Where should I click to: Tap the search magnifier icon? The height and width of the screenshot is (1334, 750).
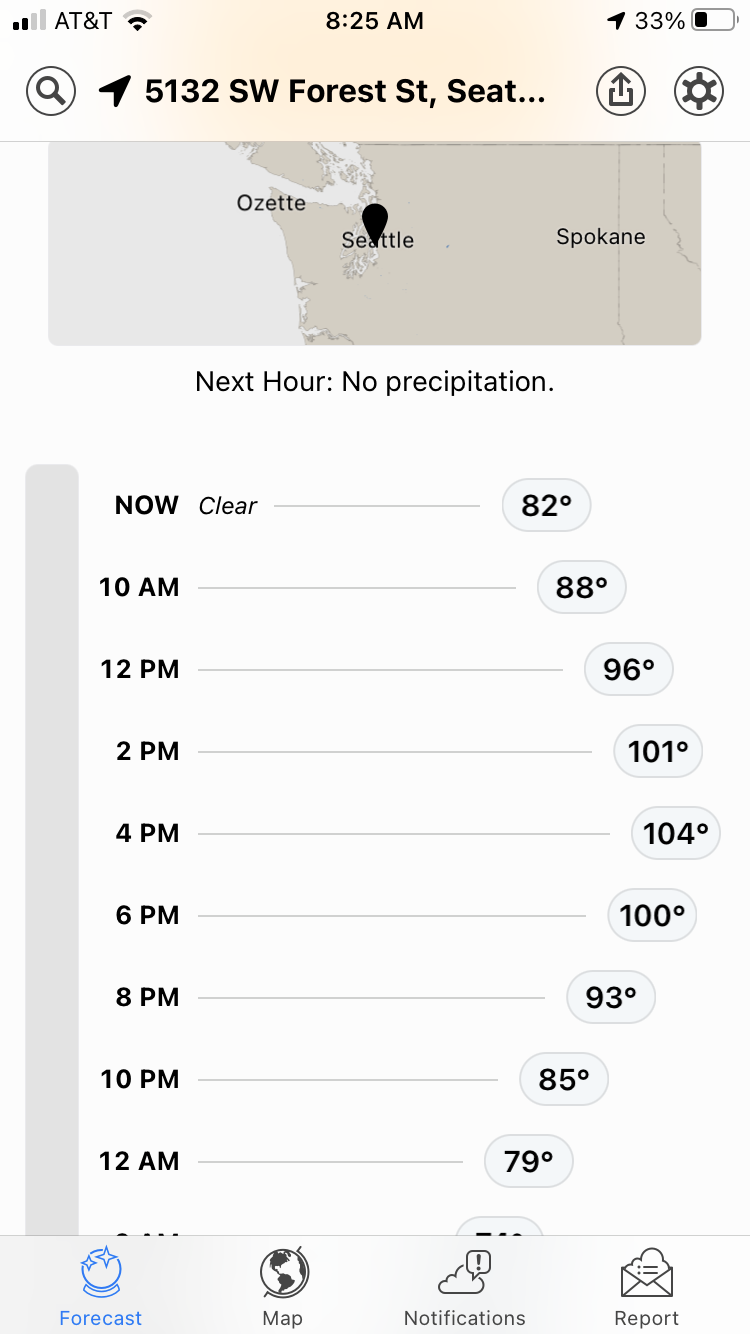pos(50,91)
